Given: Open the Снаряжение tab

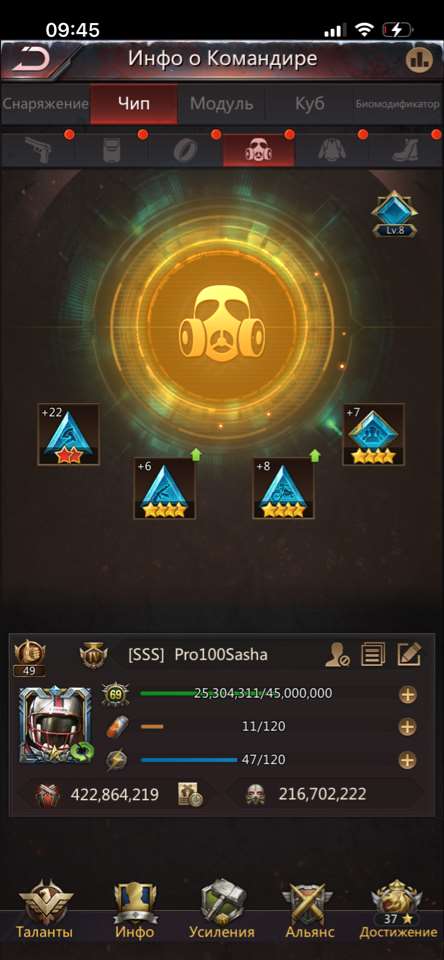Looking at the screenshot, I should coord(45,103).
